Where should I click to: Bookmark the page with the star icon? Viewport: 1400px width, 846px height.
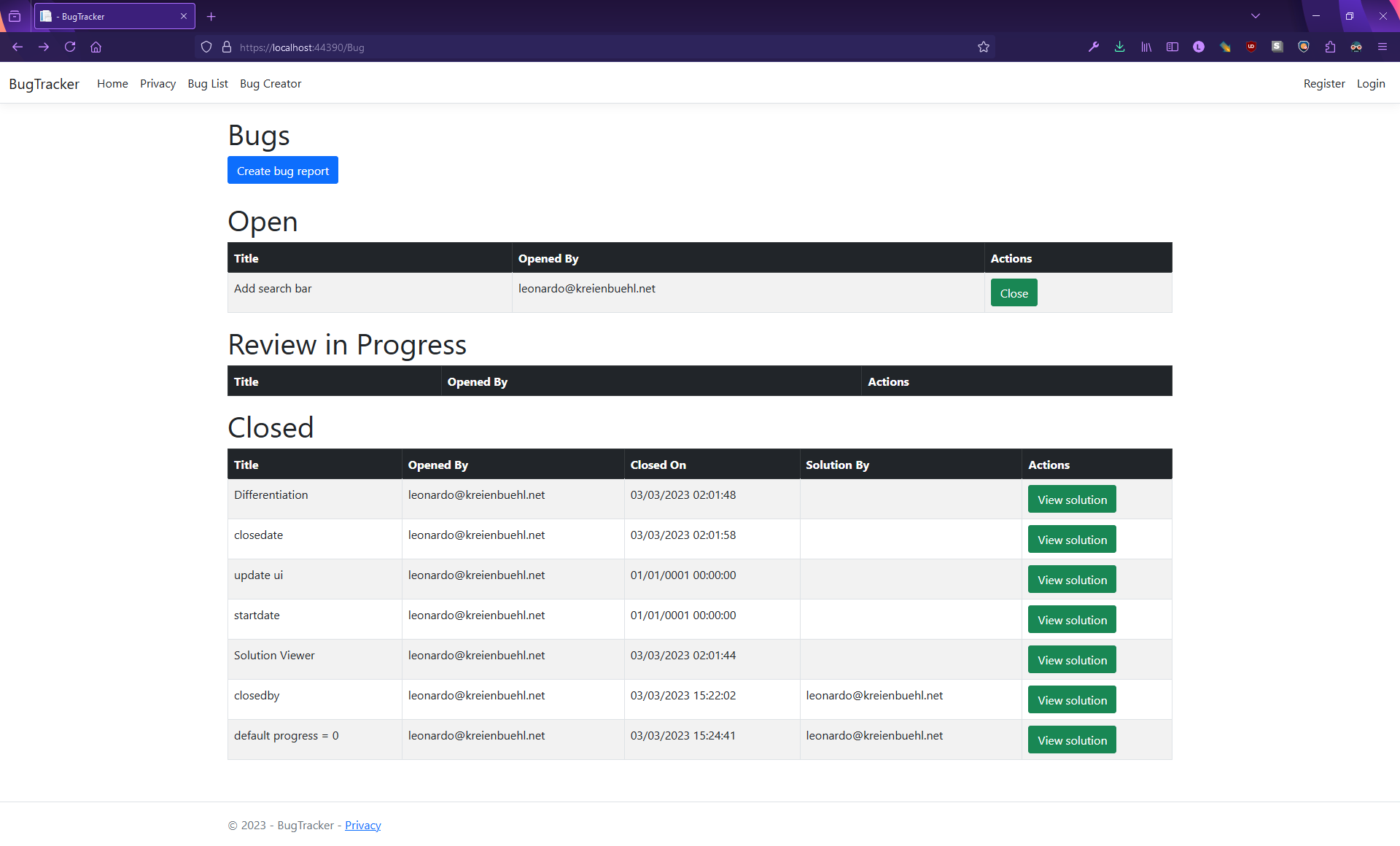[x=983, y=47]
